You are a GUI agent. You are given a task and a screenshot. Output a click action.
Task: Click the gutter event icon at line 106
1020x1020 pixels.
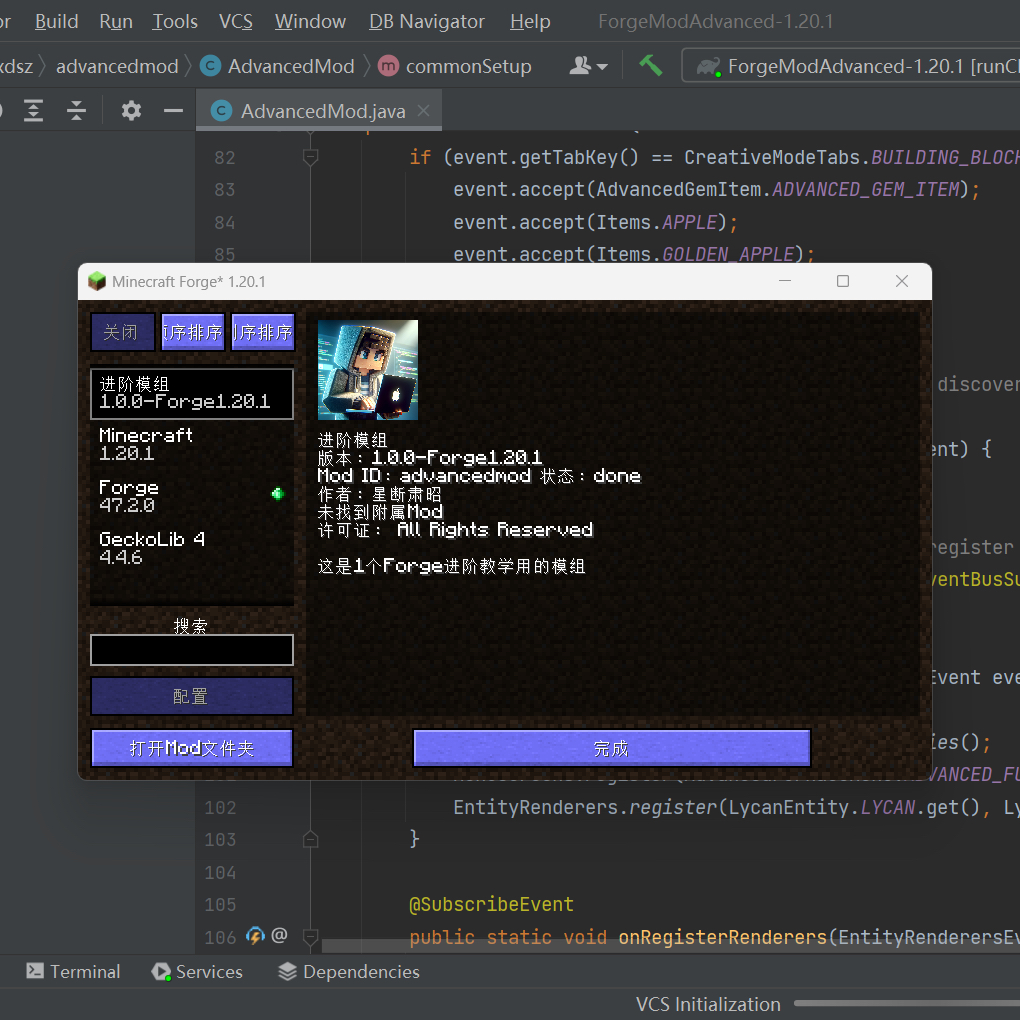point(255,935)
